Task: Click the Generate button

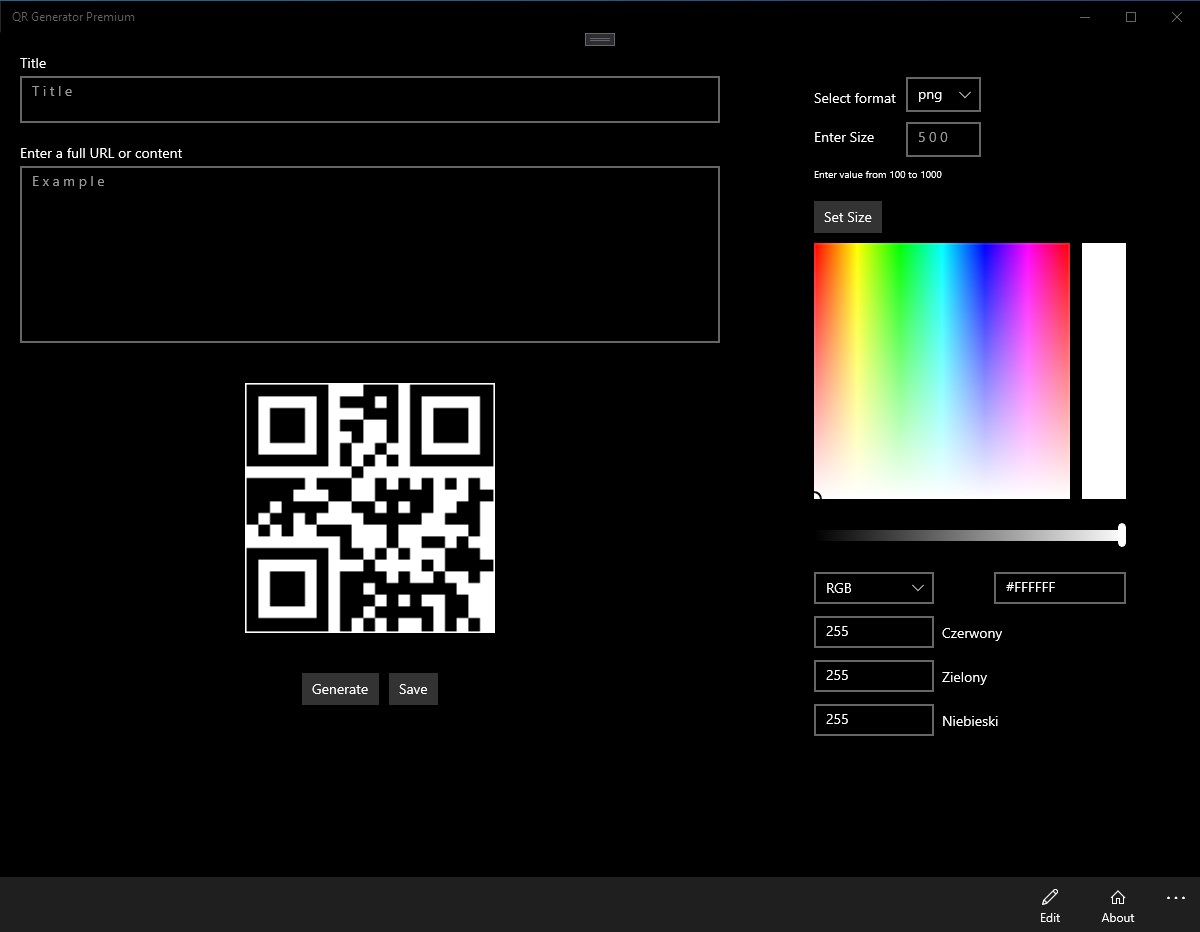Action: 340,689
